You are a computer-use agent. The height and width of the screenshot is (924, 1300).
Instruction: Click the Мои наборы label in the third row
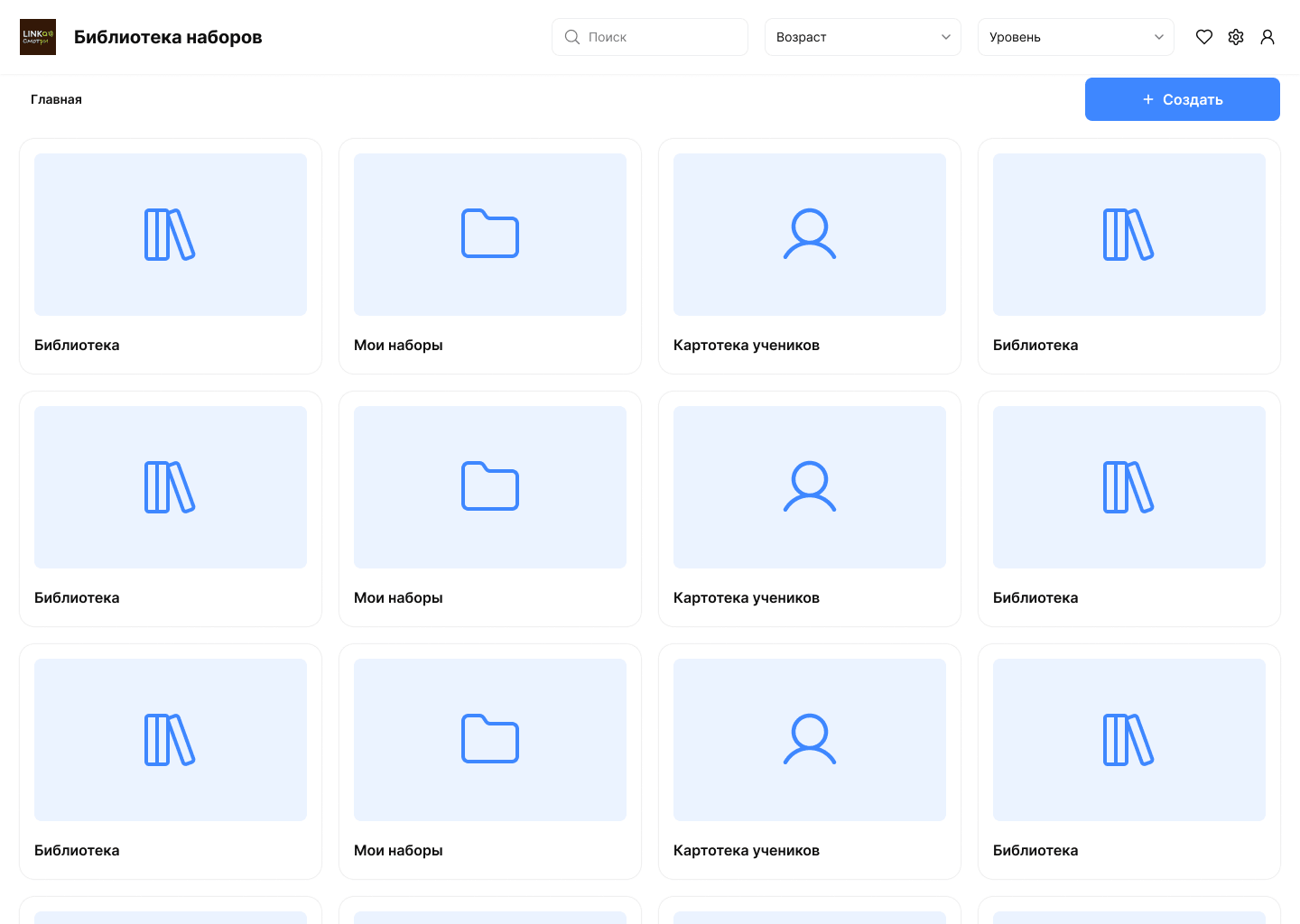398,850
